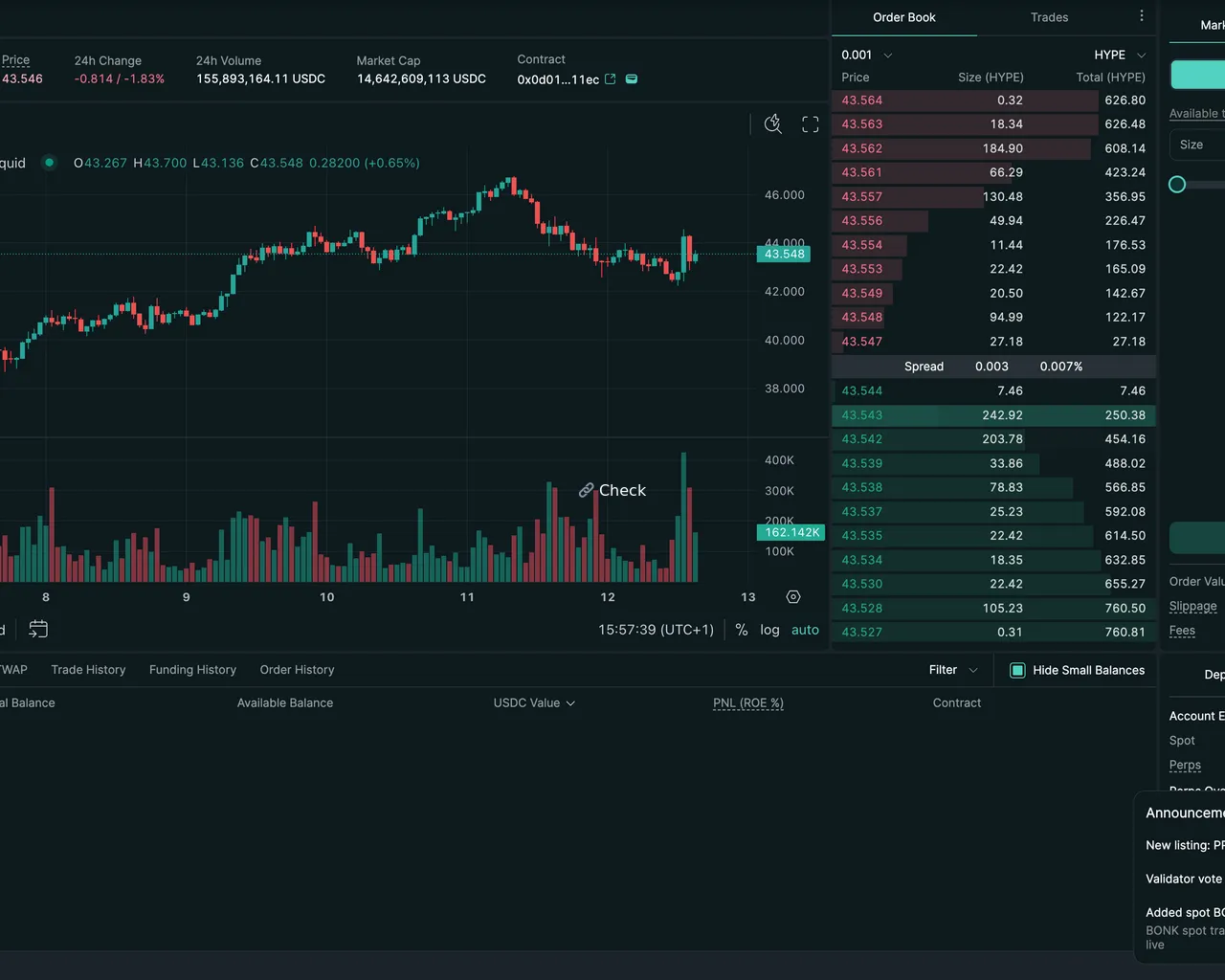Toggle auto scale on the chart
The image size is (1225, 980).
805,630
